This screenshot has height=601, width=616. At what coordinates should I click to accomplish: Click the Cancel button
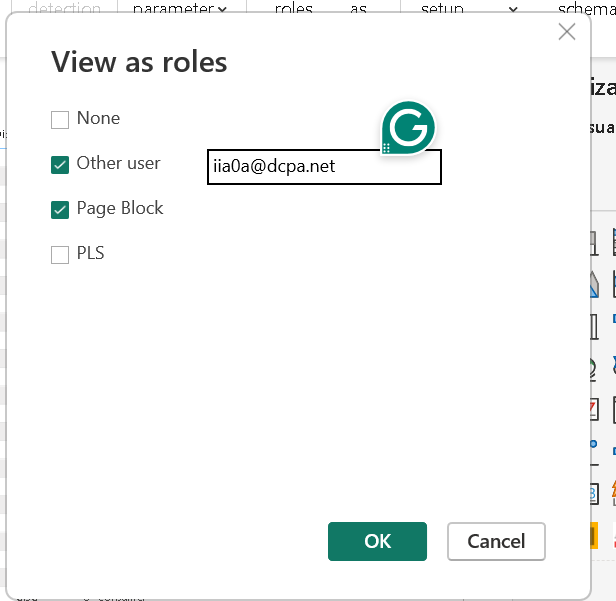tap(496, 541)
